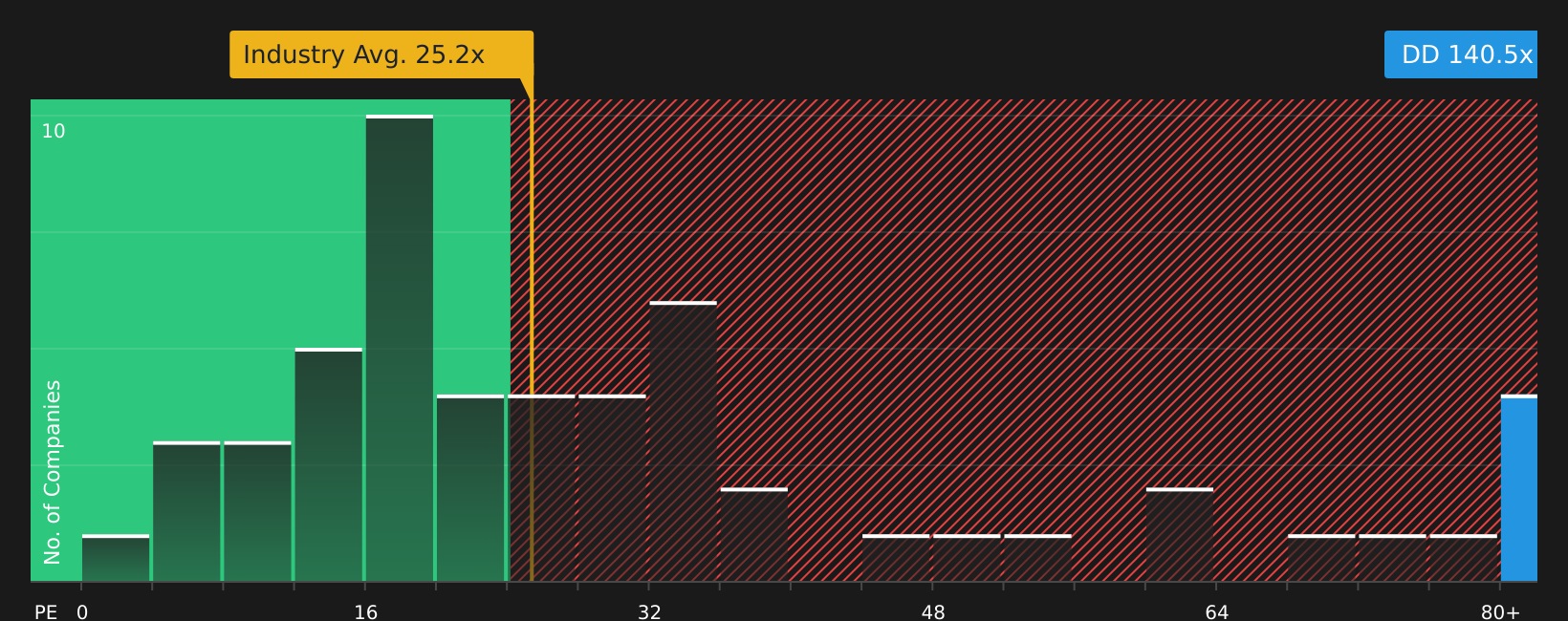Select the histogram bar for PE 8–12
The image size is (1568, 621).
(257, 511)
